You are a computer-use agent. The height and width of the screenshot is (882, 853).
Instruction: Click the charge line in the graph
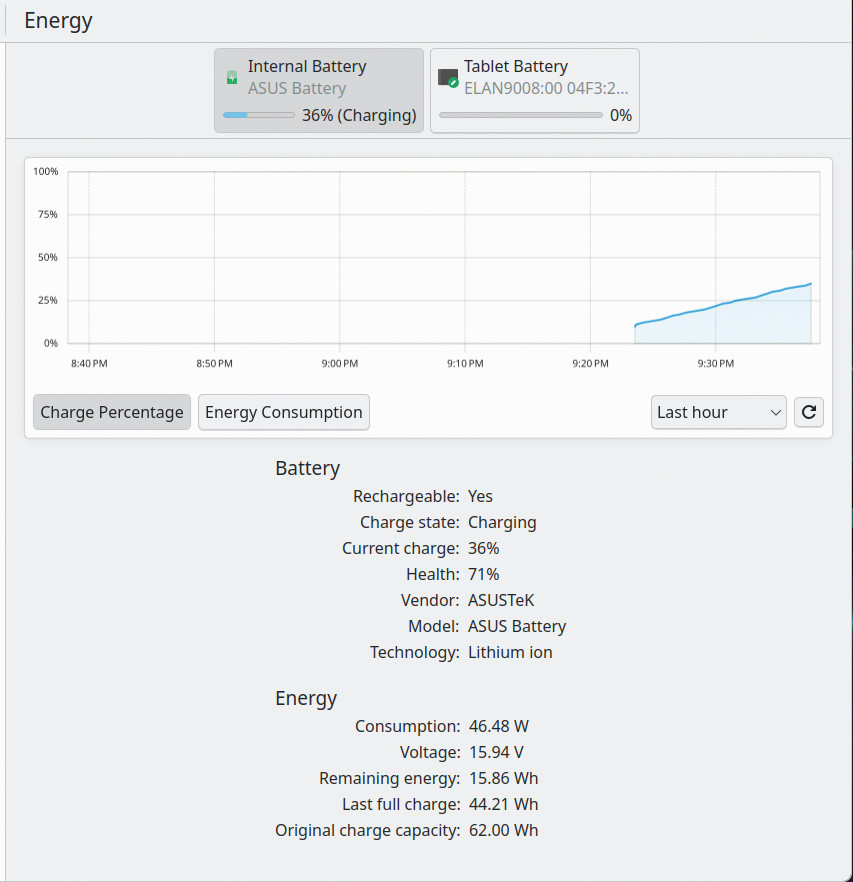[x=723, y=304]
